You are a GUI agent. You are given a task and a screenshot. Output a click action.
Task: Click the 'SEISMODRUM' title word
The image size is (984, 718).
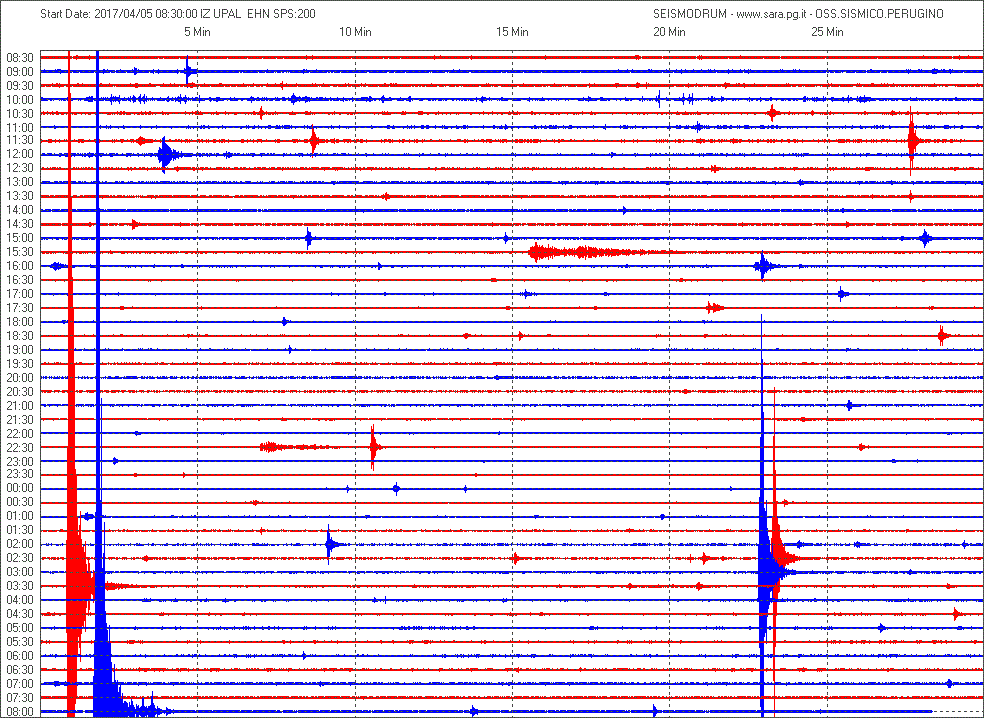(x=690, y=14)
